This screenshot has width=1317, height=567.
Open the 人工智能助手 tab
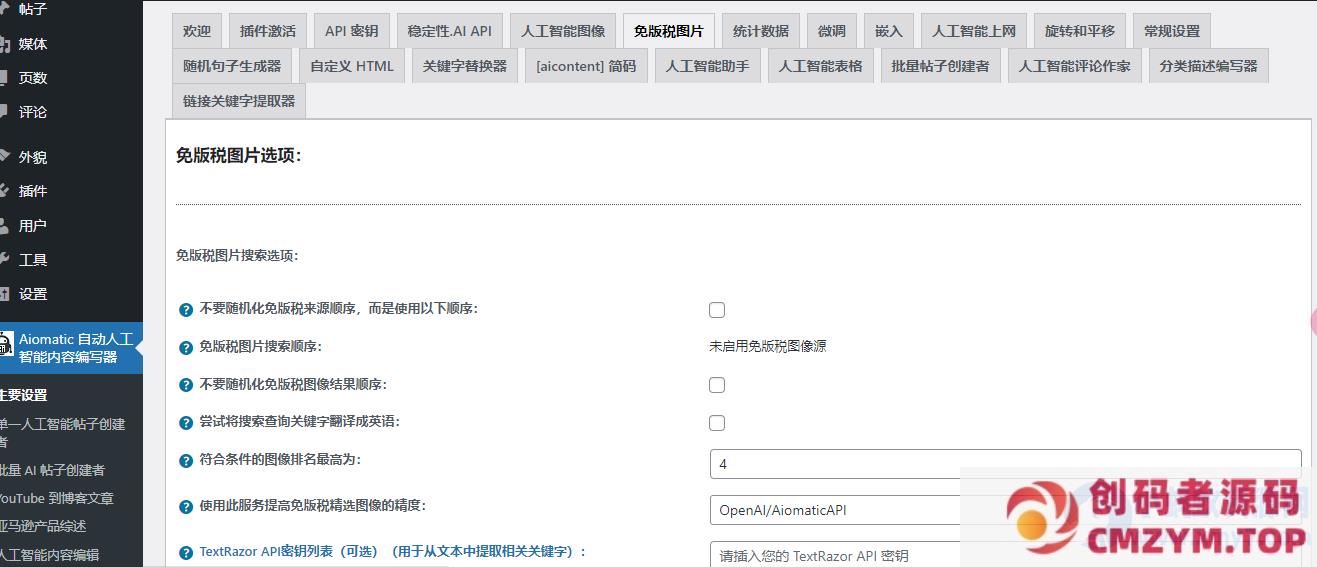pyautogui.click(x=707, y=67)
